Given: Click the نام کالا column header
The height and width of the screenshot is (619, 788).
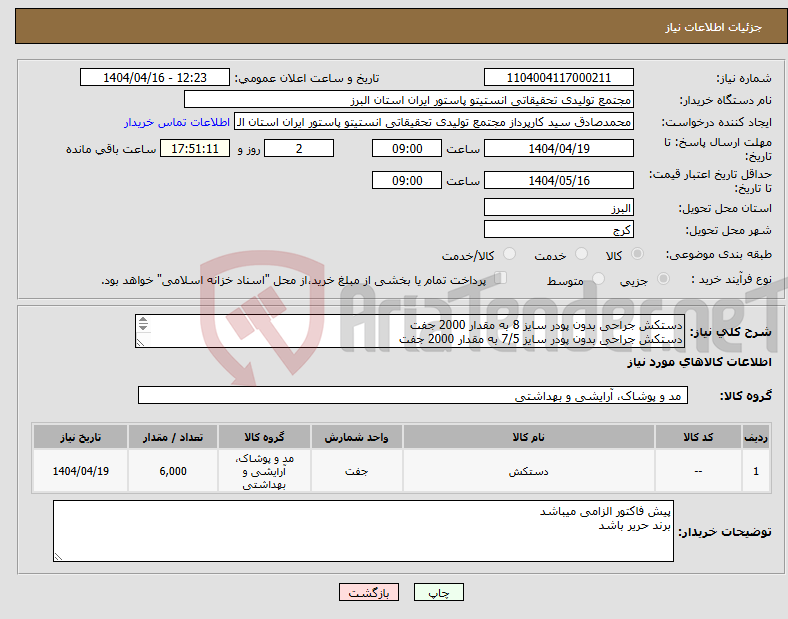Looking at the screenshot, I should coord(528,437).
